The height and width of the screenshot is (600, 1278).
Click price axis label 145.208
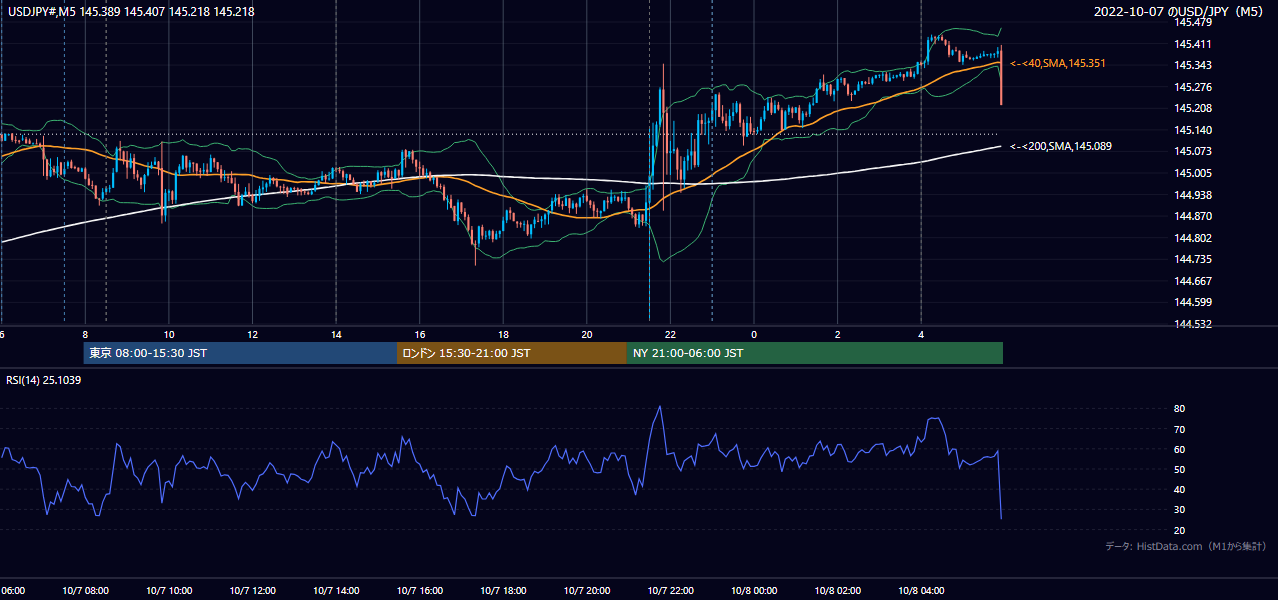(x=1193, y=108)
